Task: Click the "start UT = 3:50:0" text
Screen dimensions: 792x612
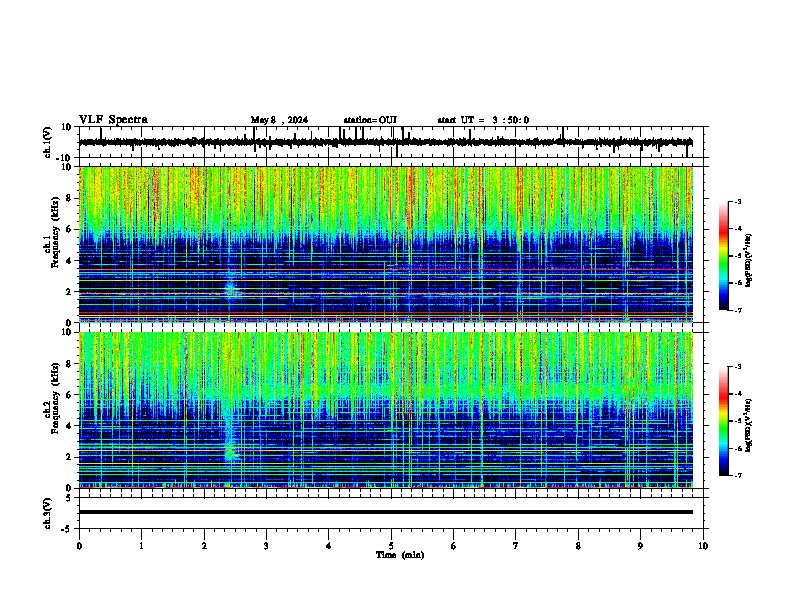Action: (483, 120)
